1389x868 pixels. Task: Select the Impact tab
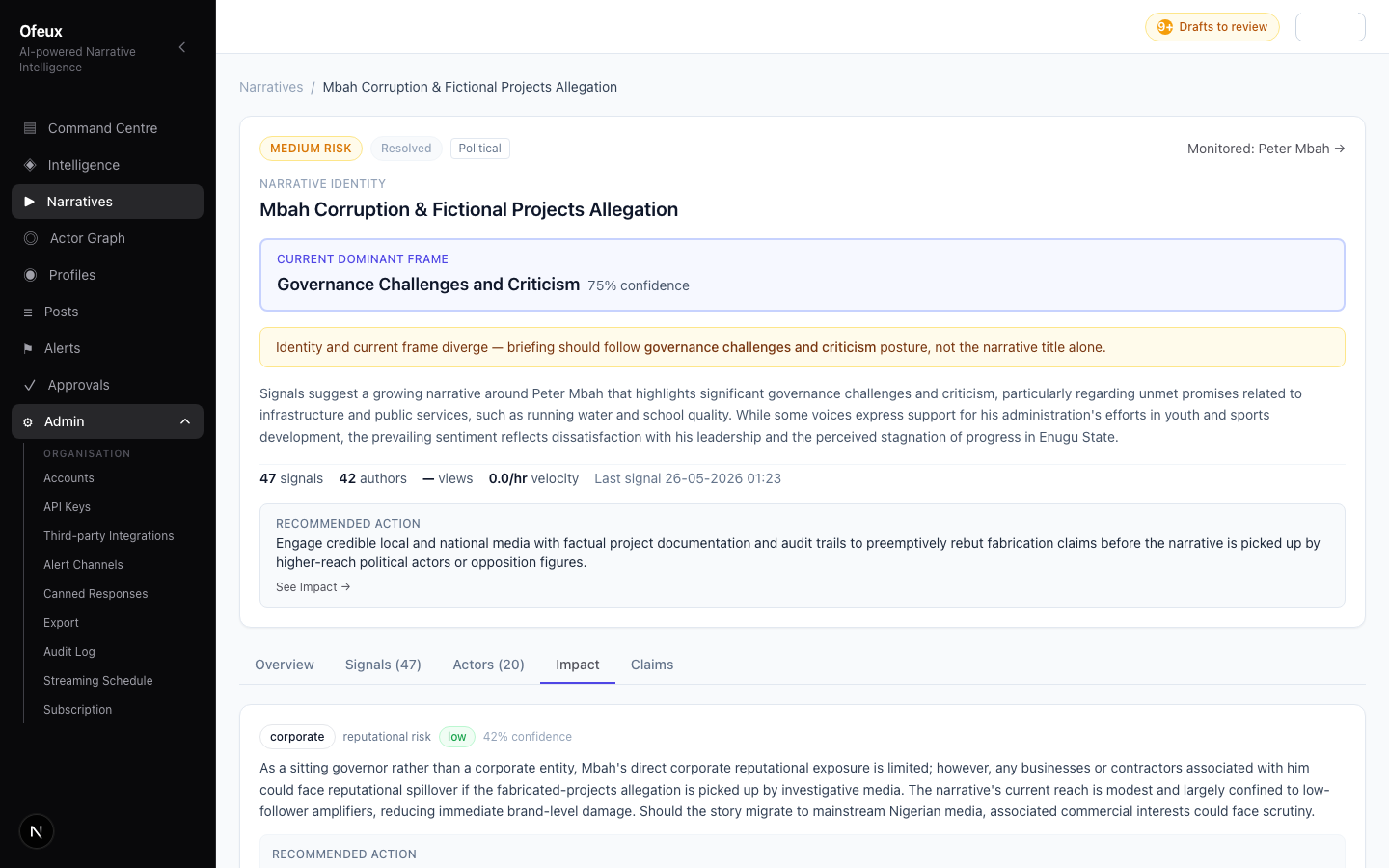(578, 665)
